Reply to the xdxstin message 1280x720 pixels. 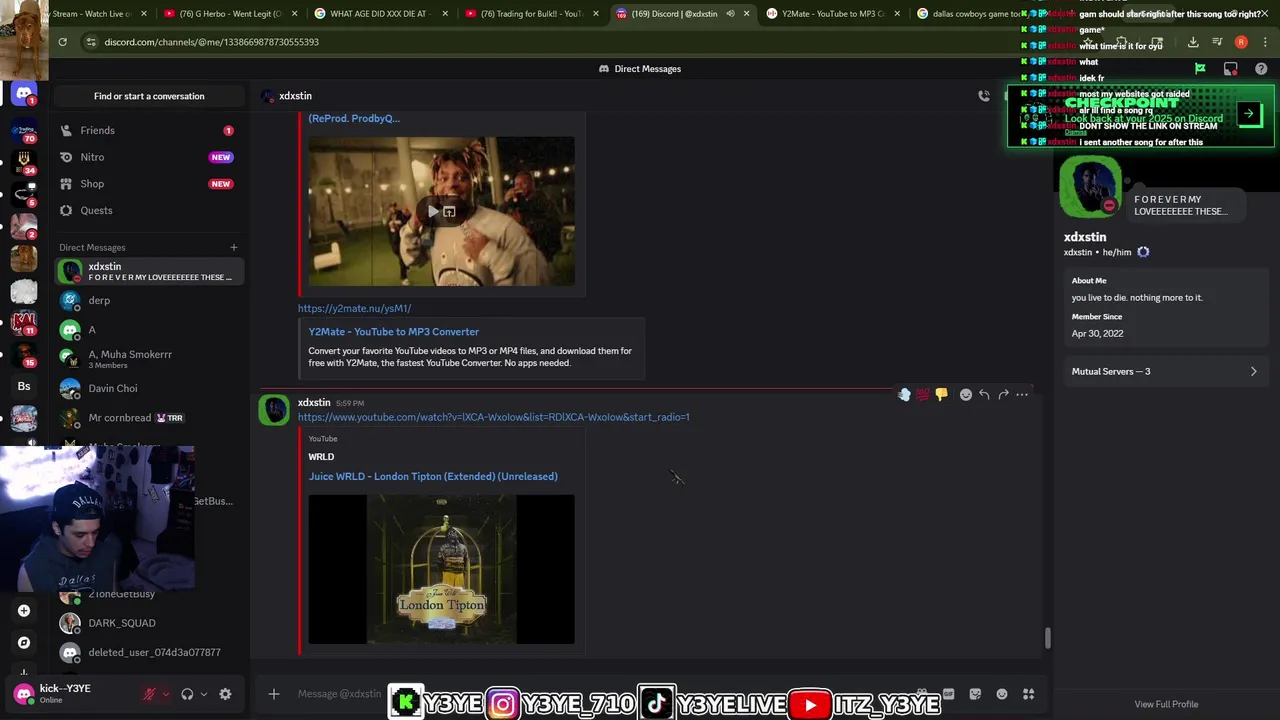(984, 395)
